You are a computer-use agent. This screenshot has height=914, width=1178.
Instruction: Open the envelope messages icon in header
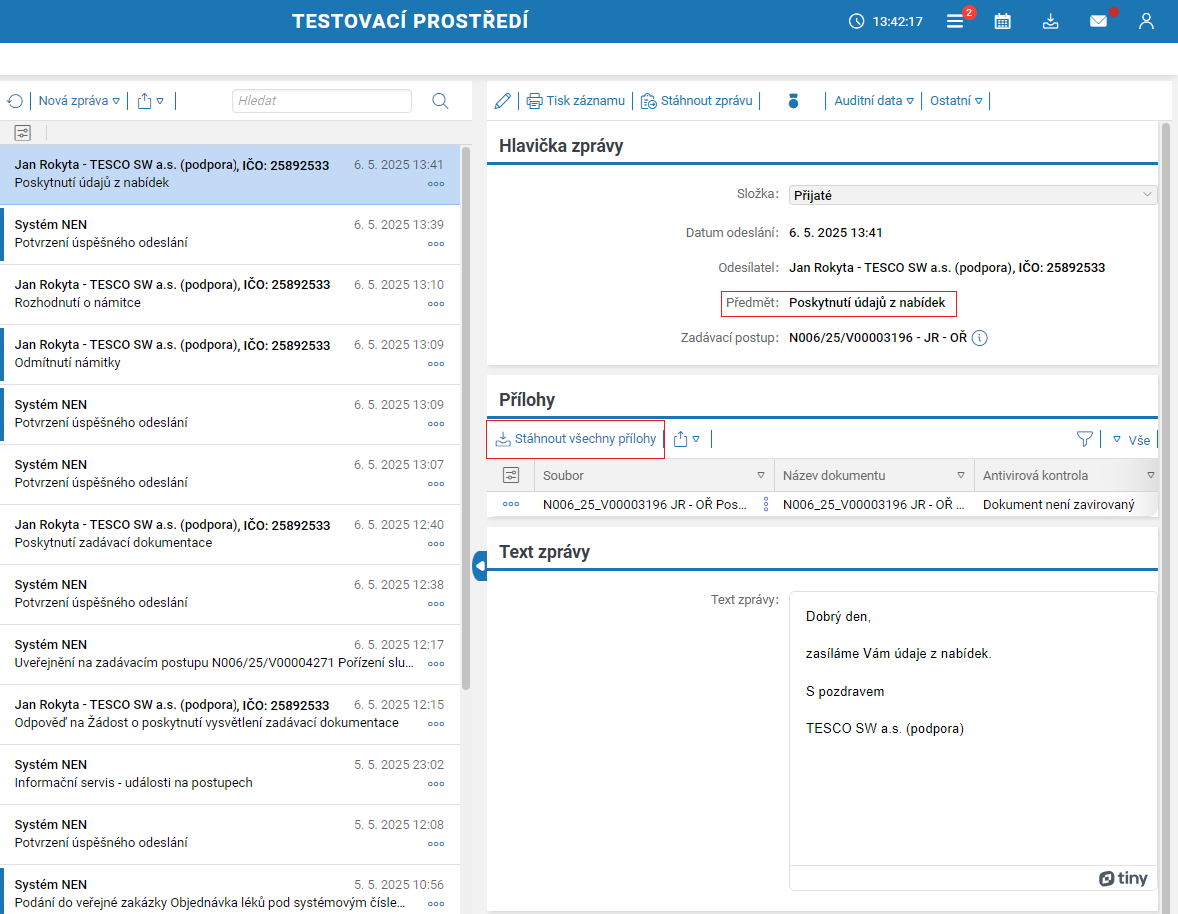point(1098,21)
